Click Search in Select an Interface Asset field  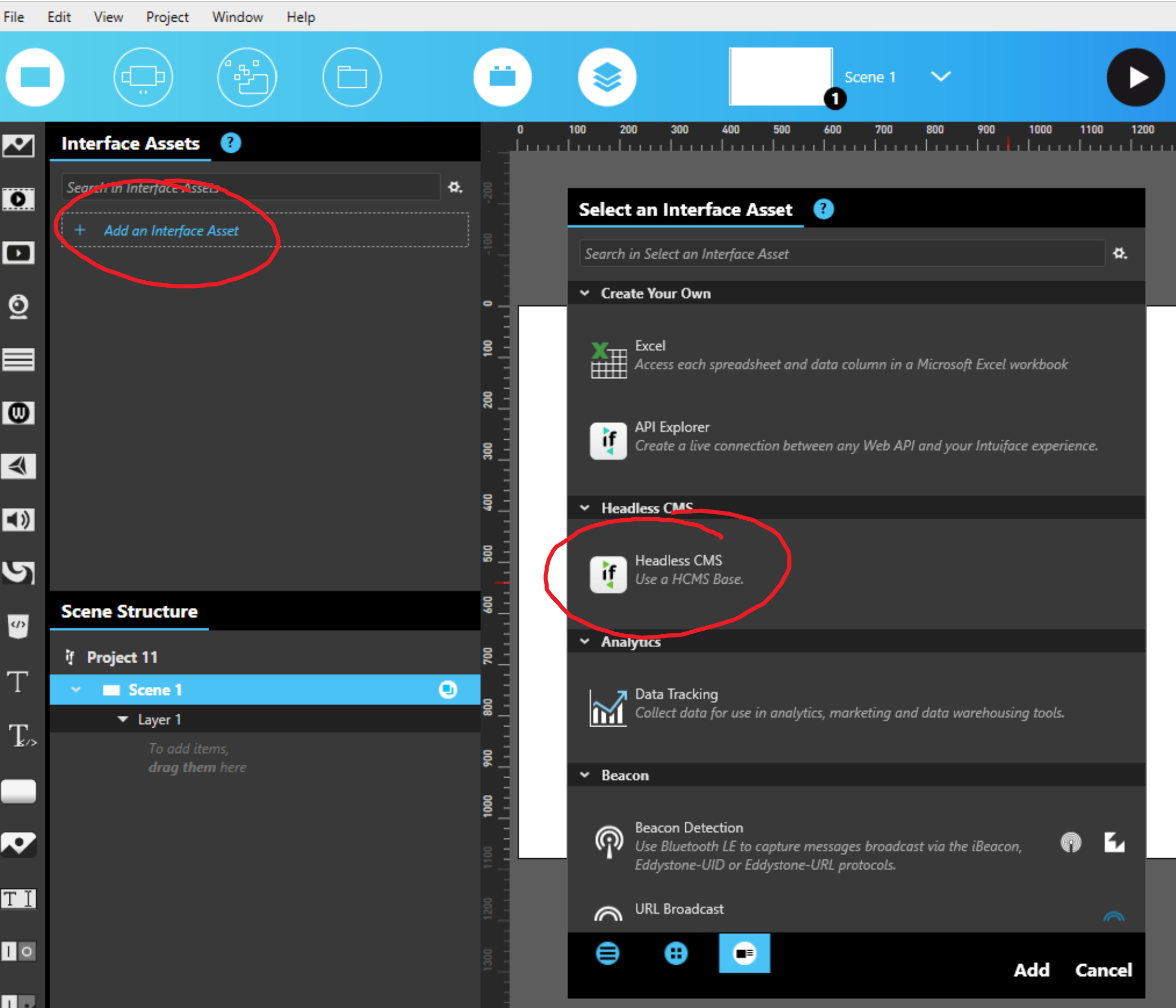coord(842,254)
